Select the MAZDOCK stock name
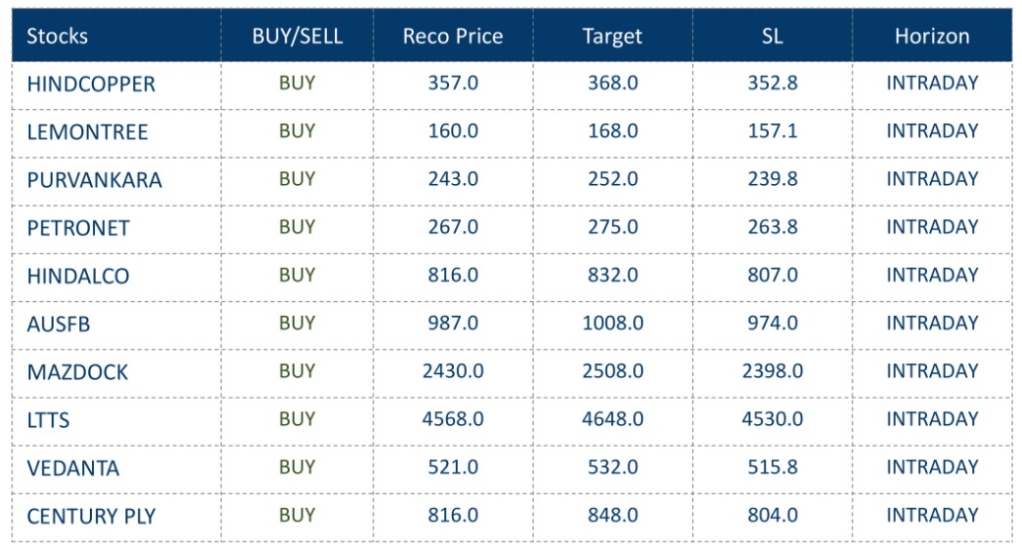Screen dimensions: 1022x553 point(78,372)
